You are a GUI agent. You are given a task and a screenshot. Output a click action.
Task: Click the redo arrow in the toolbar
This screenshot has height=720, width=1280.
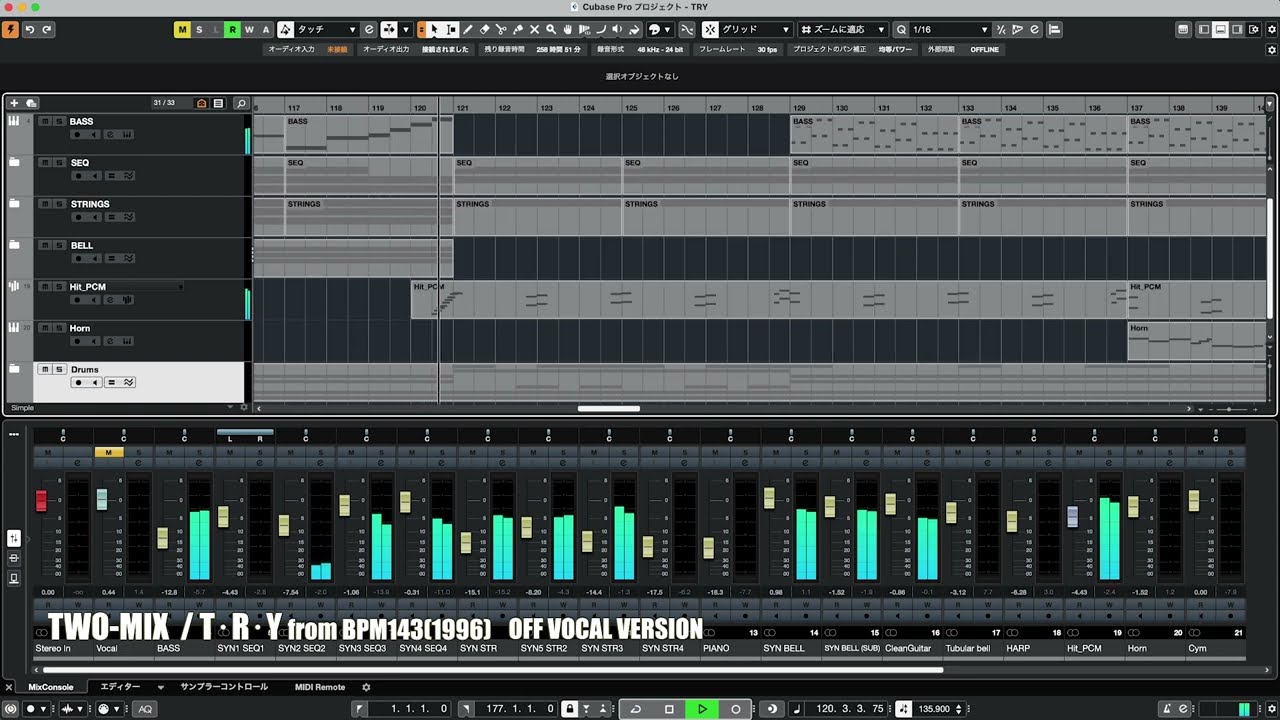click(46, 30)
